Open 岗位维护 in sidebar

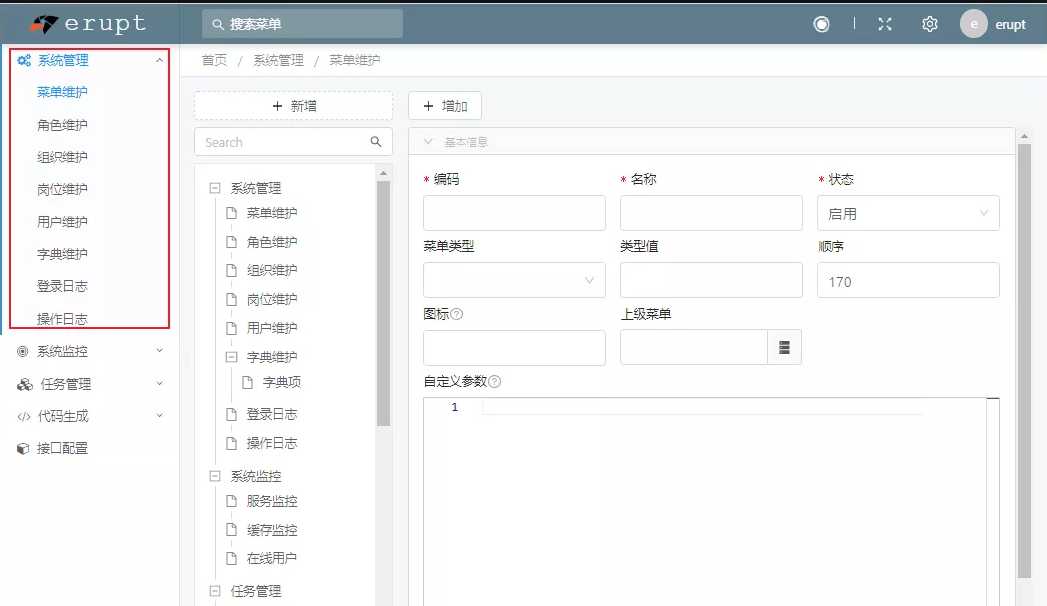click(x=62, y=190)
